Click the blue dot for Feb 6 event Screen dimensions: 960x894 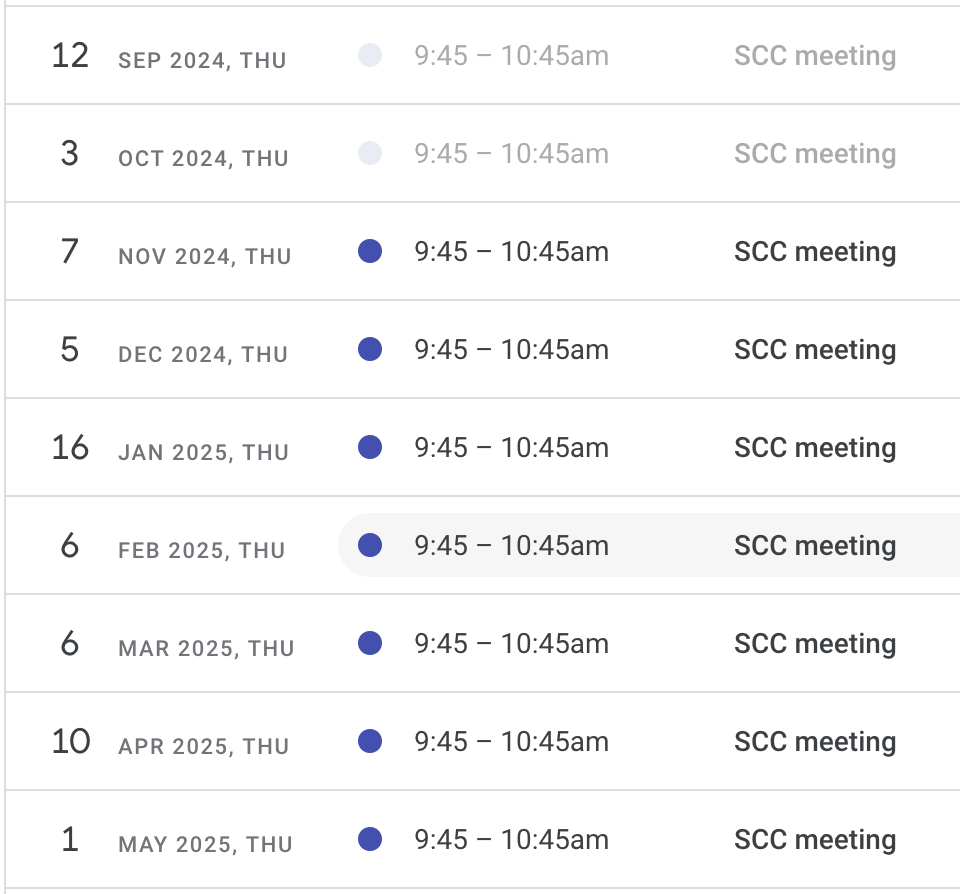coord(370,545)
